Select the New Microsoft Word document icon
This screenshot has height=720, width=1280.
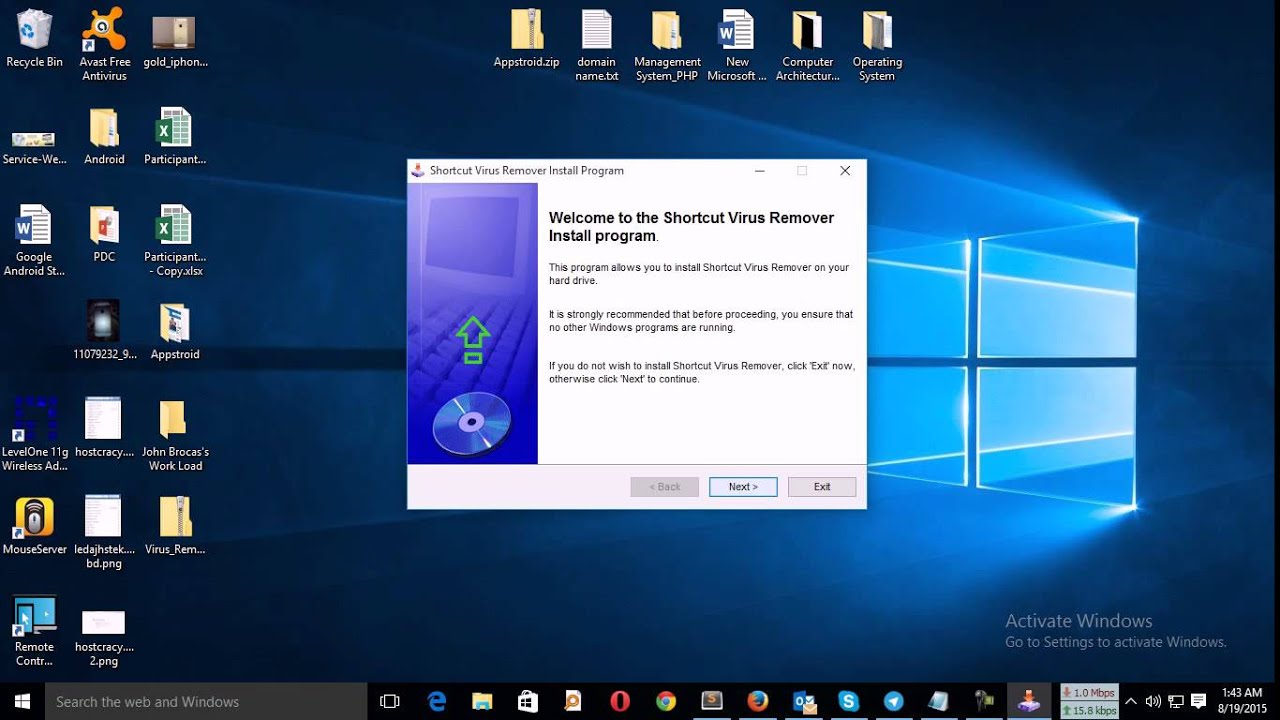coord(737,45)
